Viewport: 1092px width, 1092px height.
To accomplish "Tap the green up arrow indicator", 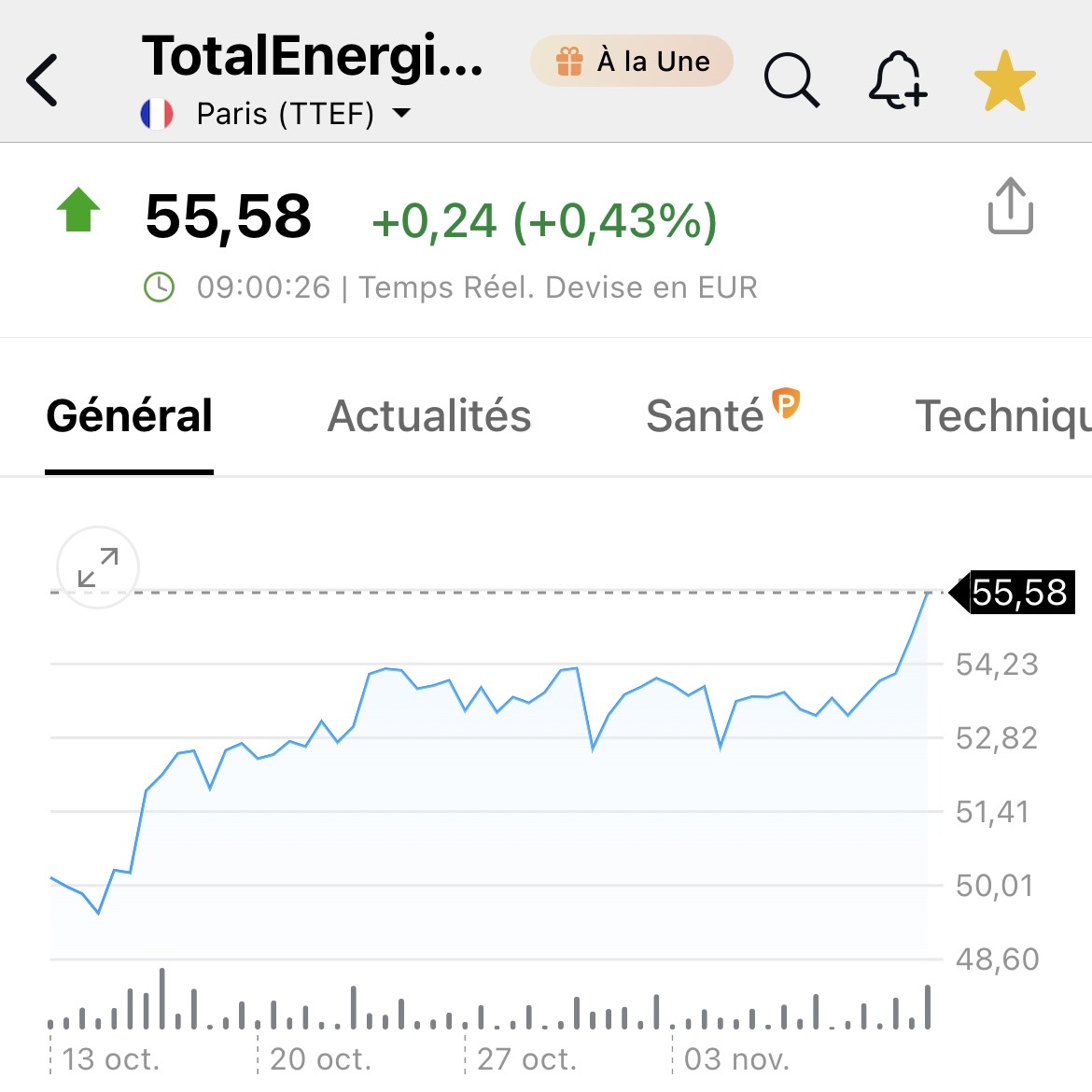I will tap(78, 210).
